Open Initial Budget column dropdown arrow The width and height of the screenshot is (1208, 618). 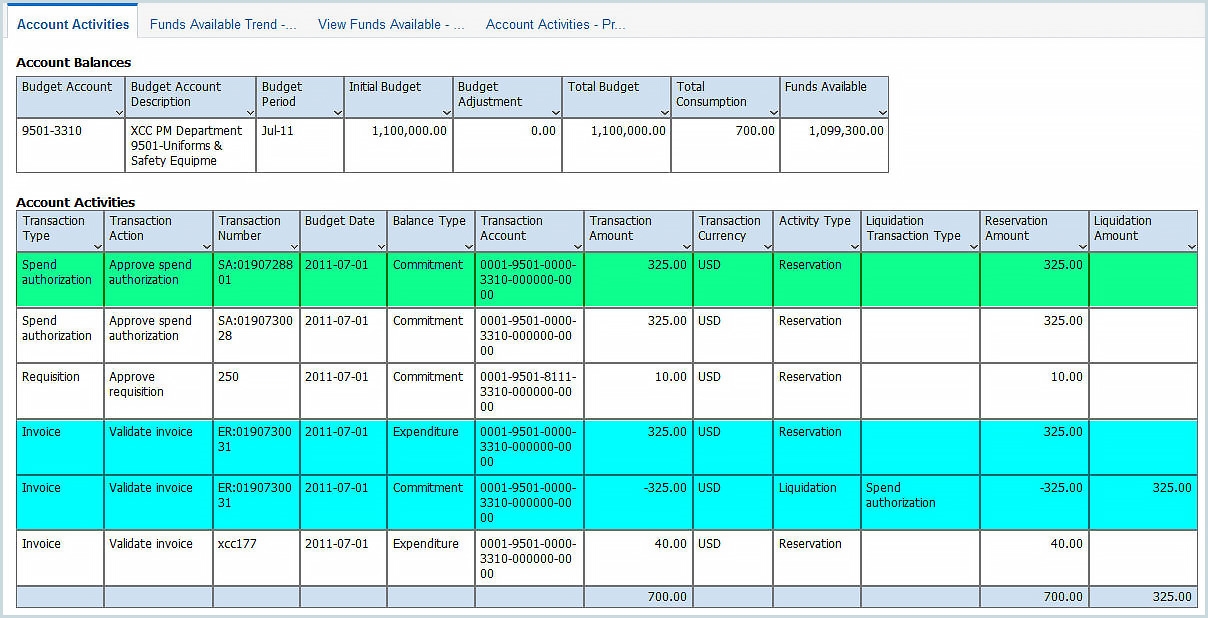click(446, 113)
